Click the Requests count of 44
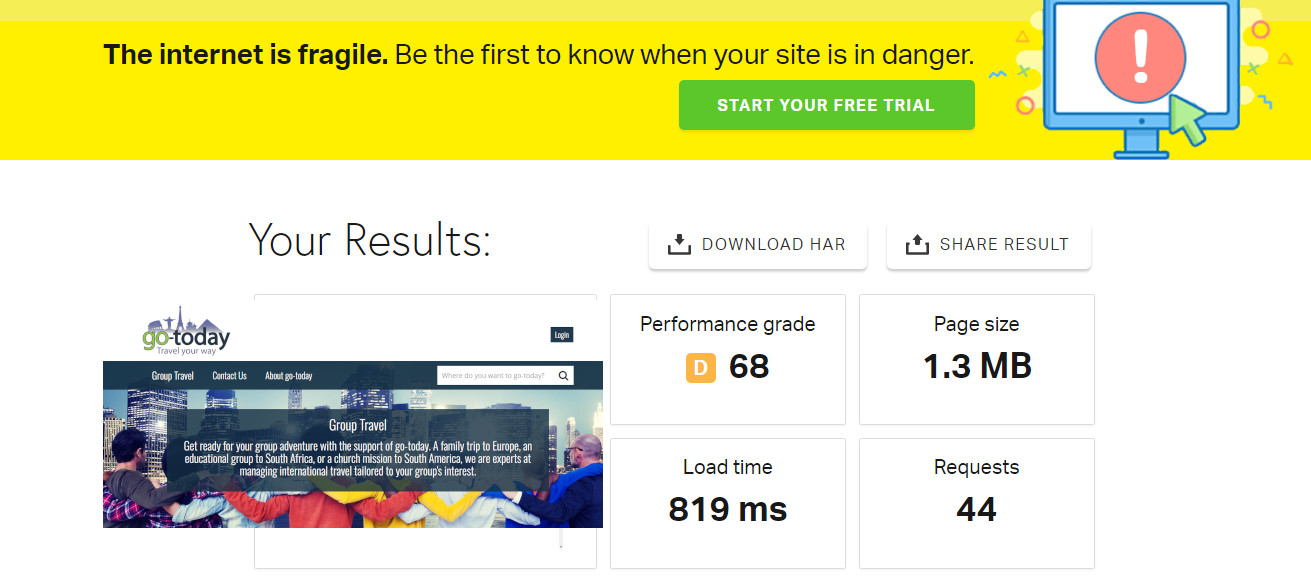 pyautogui.click(x=976, y=510)
